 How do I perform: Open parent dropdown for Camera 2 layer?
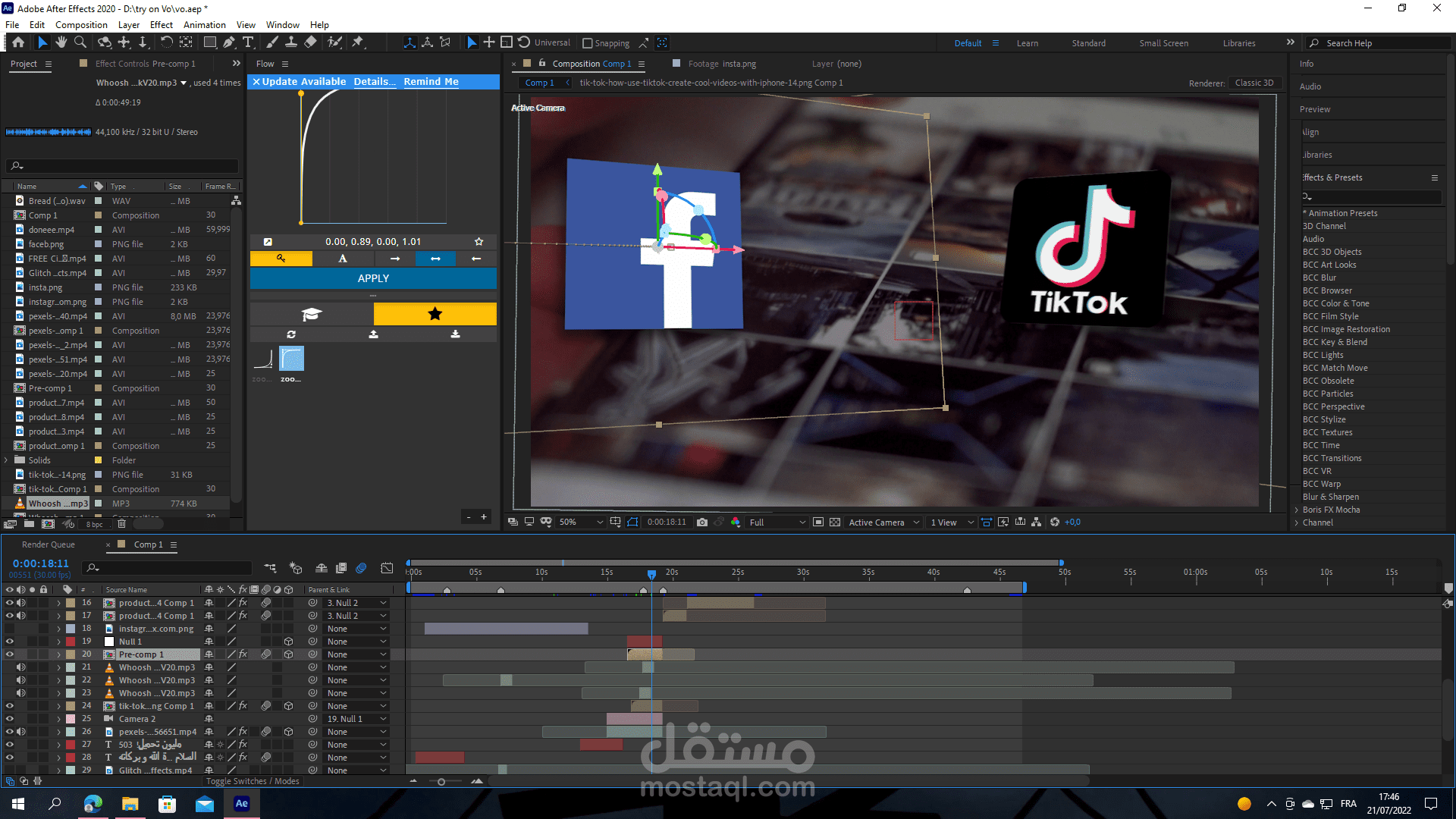(356, 719)
